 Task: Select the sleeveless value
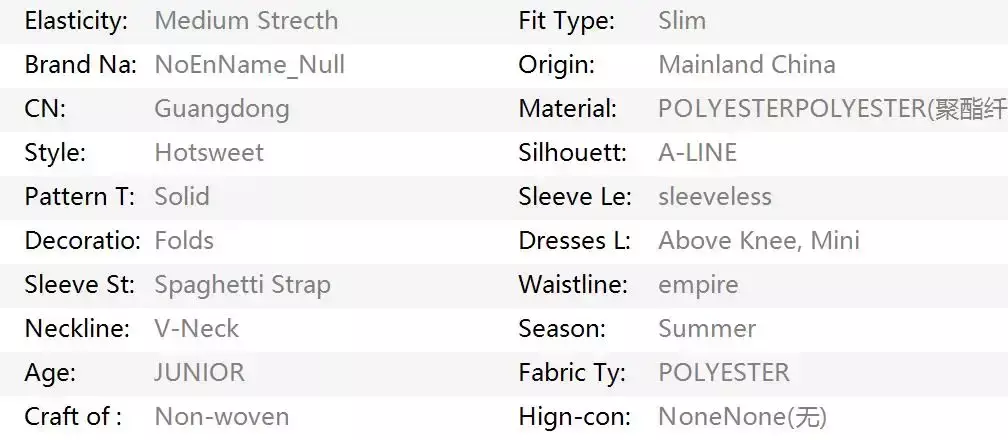pyautogui.click(x=714, y=196)
